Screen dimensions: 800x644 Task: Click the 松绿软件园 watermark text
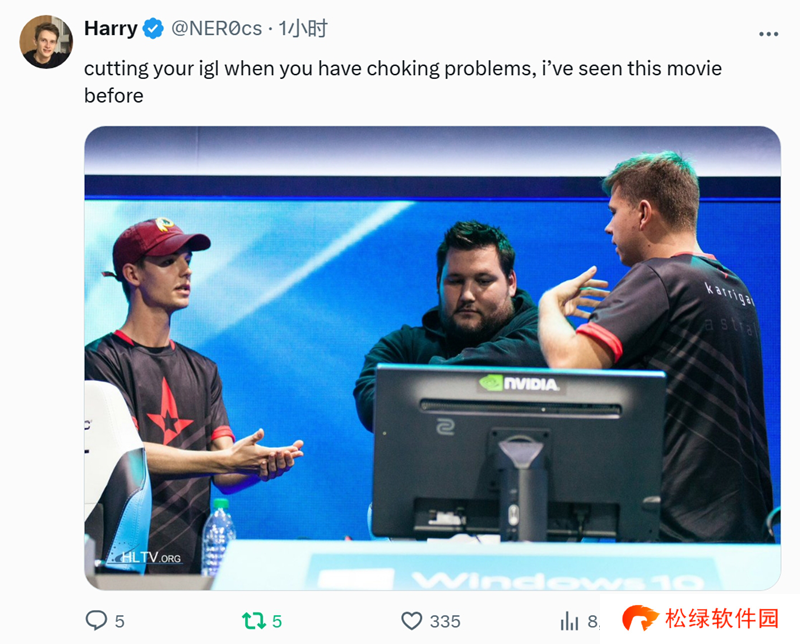click(x=721, y=618)
